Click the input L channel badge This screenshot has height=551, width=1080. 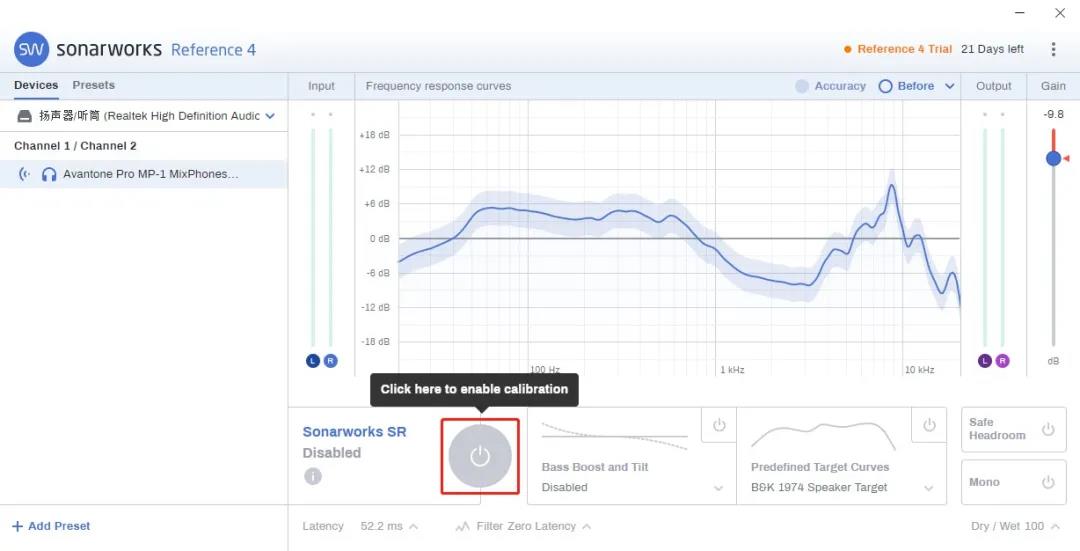click(313, 361)
